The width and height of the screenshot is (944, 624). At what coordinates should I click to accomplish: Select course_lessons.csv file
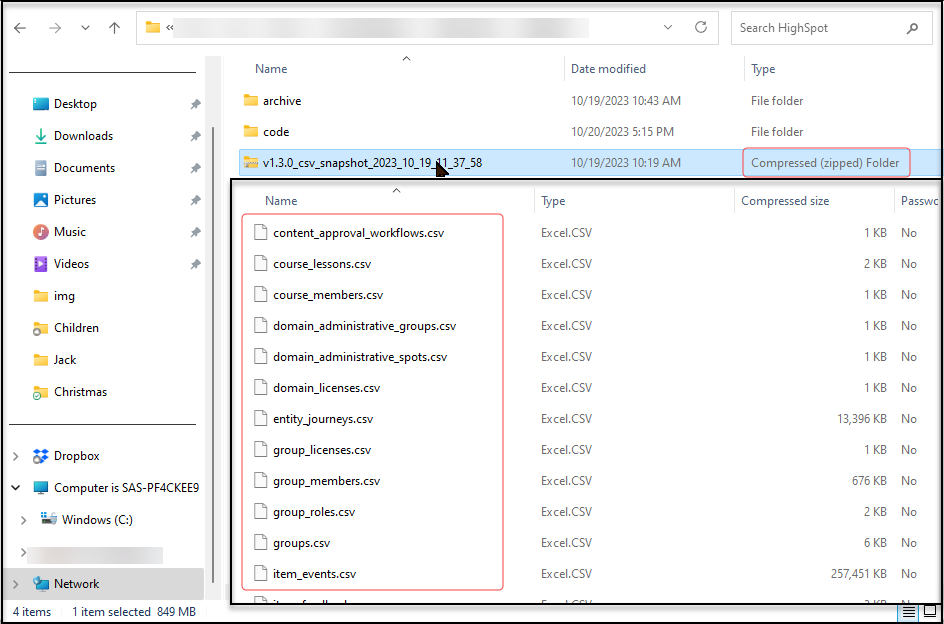click(x=322, y=264)
